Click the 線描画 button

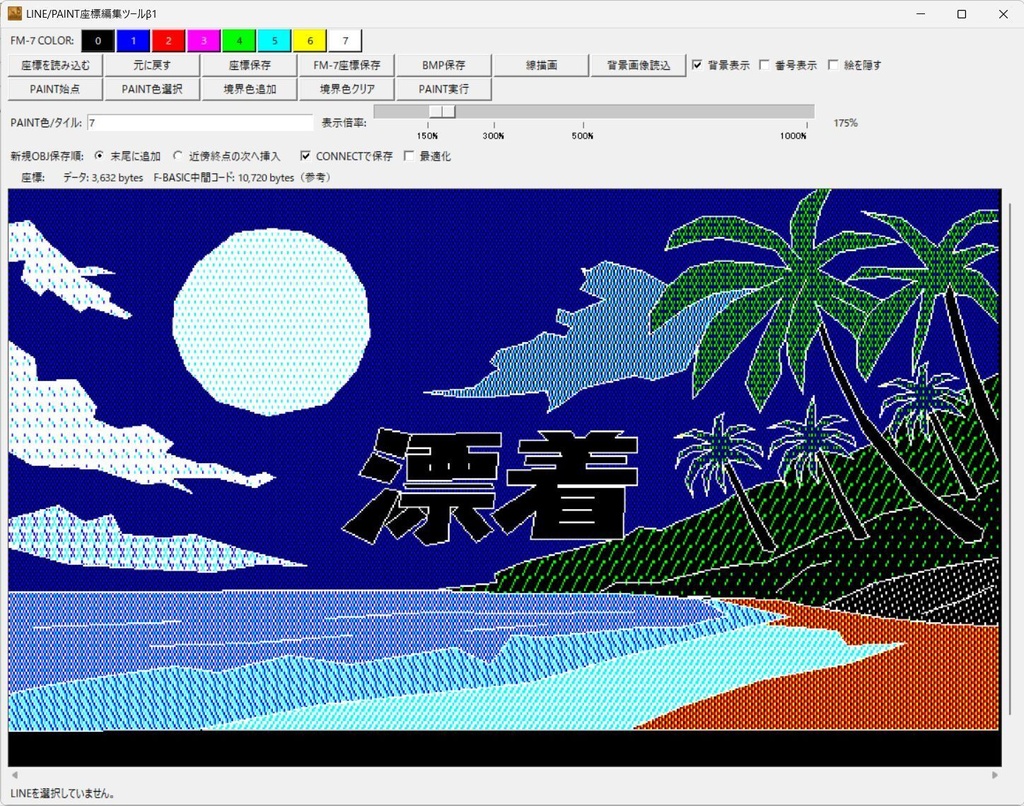(541, 65)
